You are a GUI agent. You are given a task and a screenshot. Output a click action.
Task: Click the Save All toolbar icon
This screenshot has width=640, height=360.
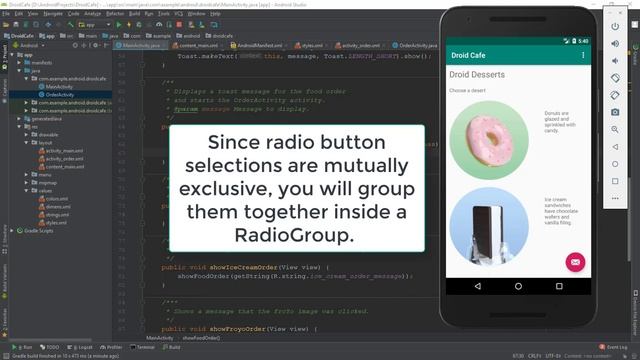point(16,25)
